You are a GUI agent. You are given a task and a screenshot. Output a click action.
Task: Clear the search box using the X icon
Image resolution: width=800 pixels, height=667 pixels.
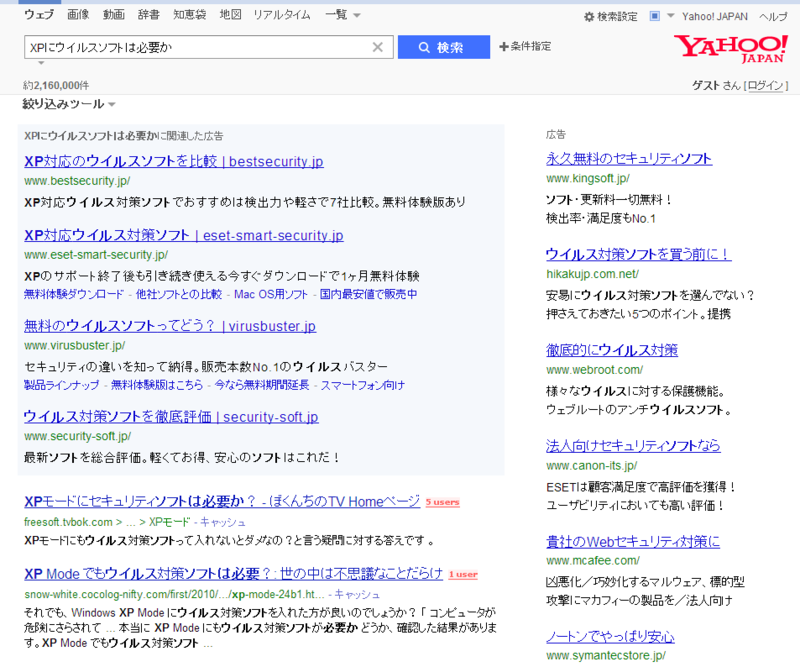(377, 47)
